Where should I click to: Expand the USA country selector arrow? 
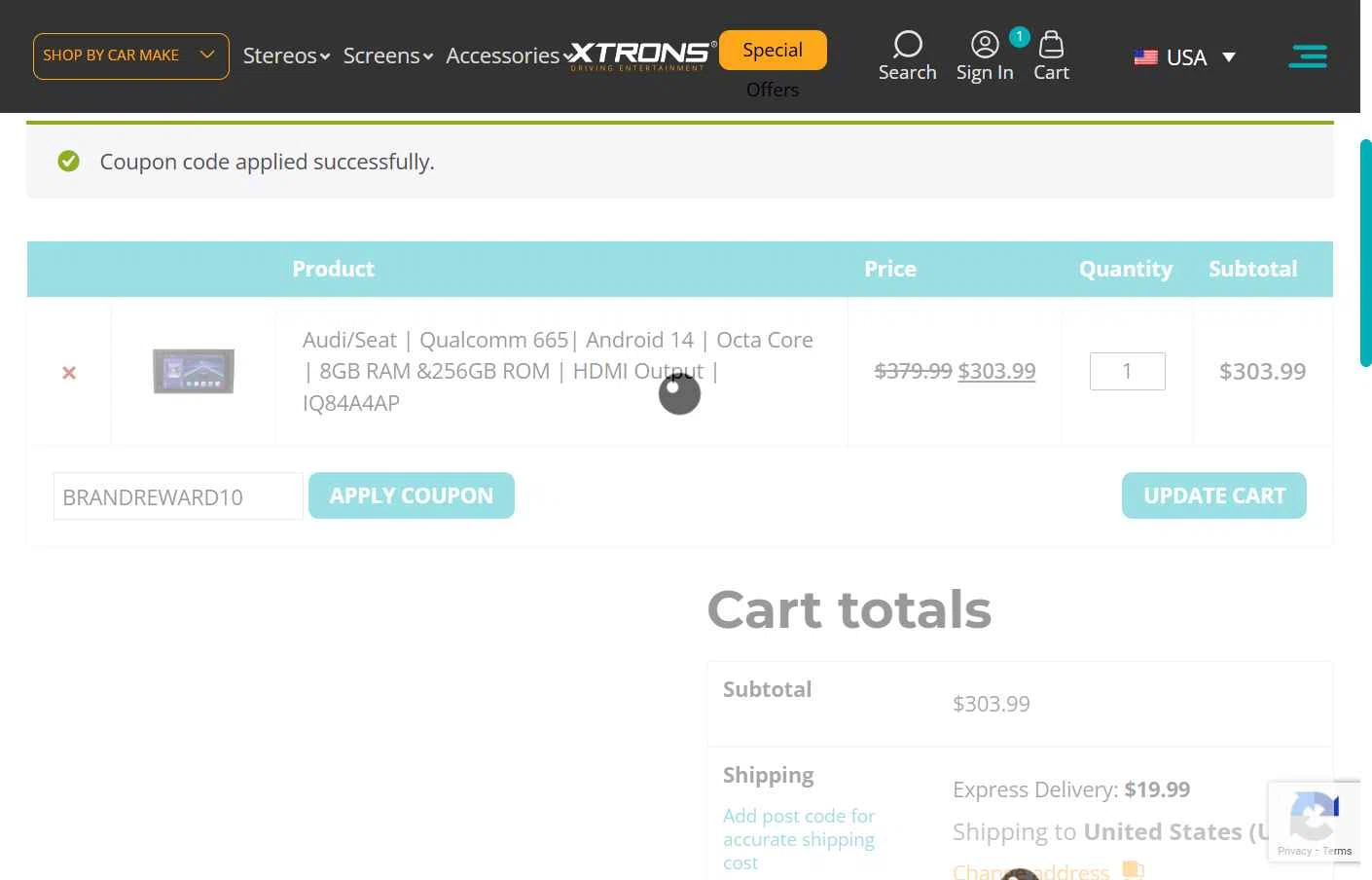[1229, 57]
